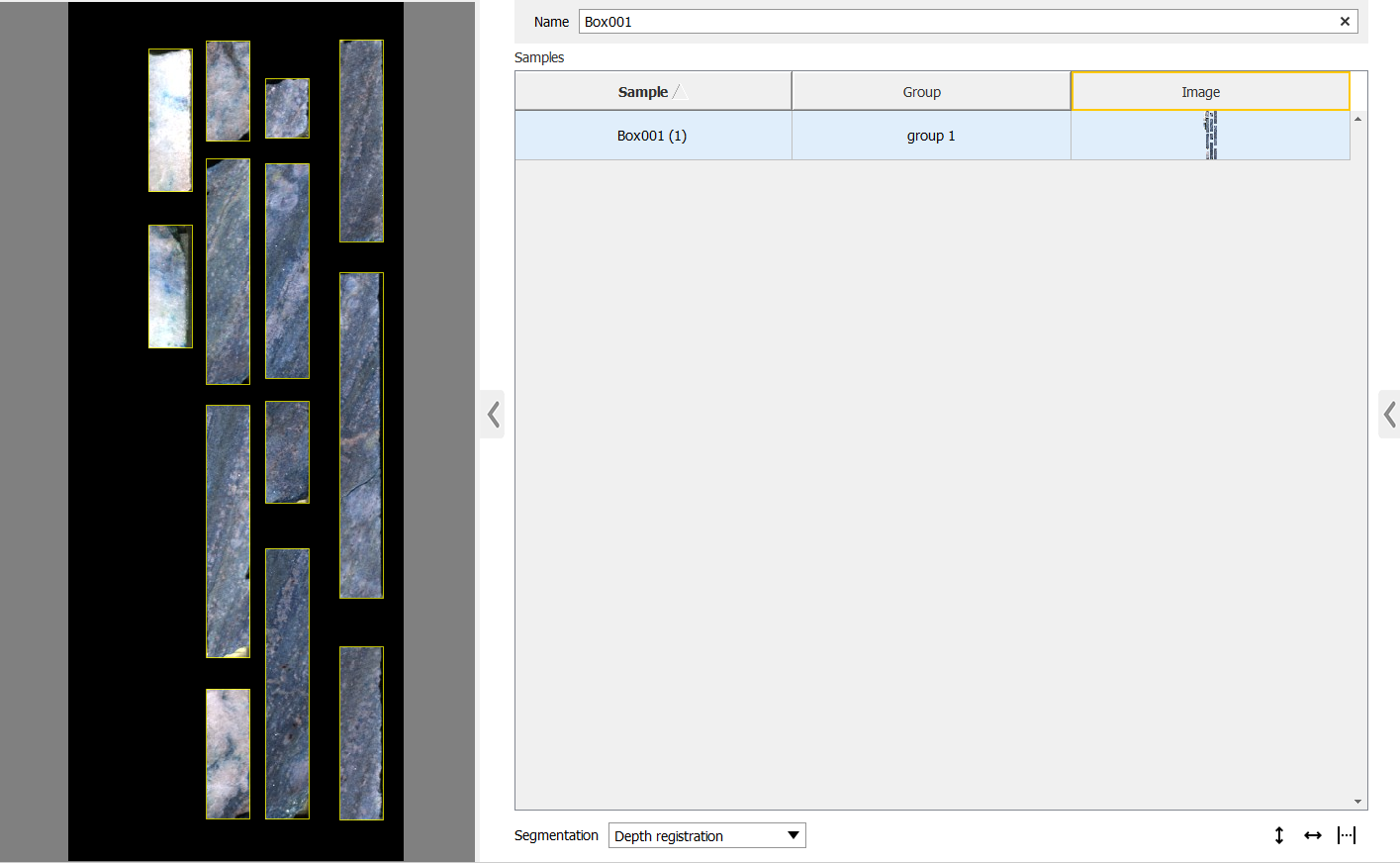This screenshot has width=1400, height=863.
Task: Select the pink core segment at bottom
Action: point(228,754)
